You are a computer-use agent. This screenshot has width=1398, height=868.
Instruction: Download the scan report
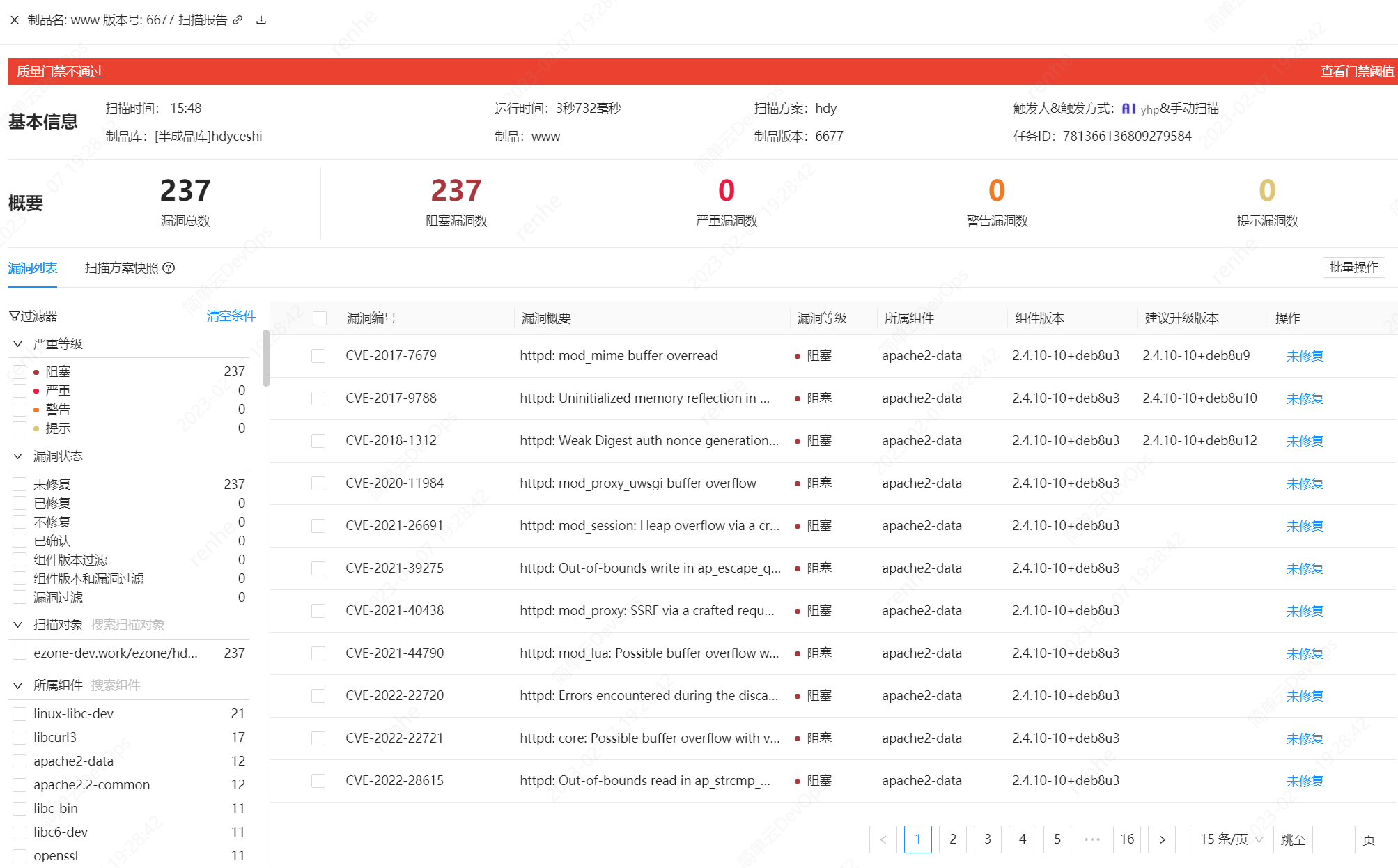click(x=261, y=20)
